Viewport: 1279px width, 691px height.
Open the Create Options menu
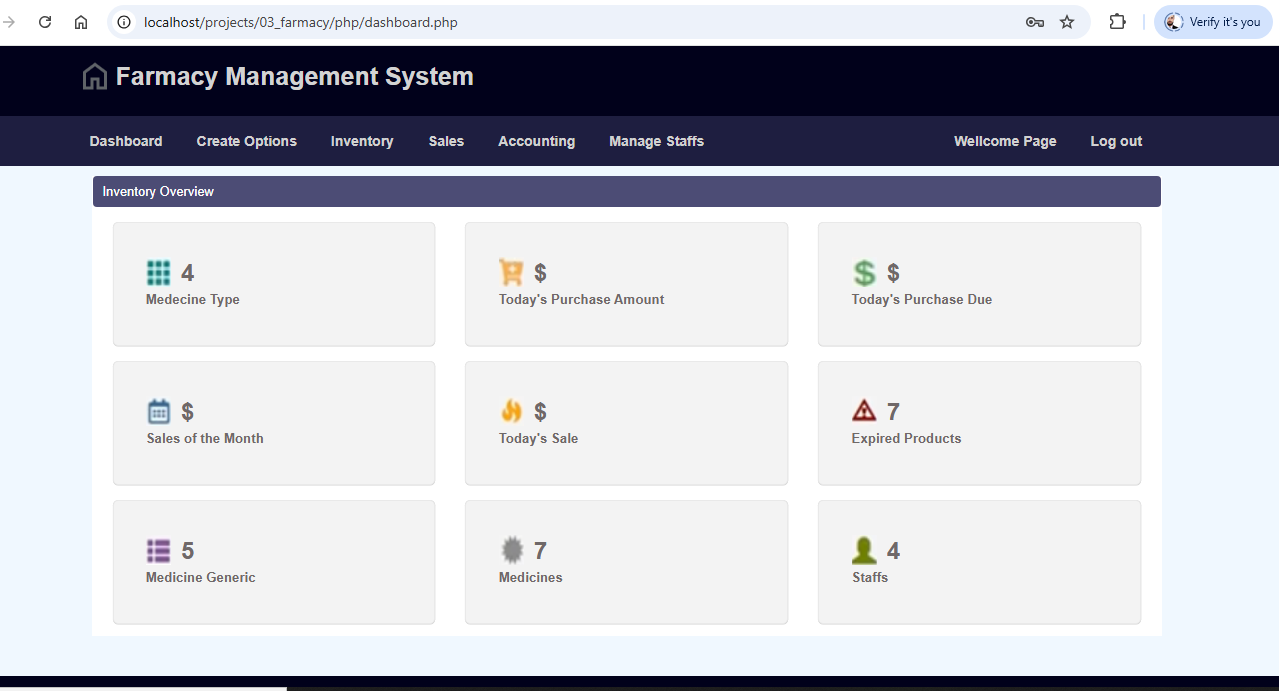coord(246,141)
